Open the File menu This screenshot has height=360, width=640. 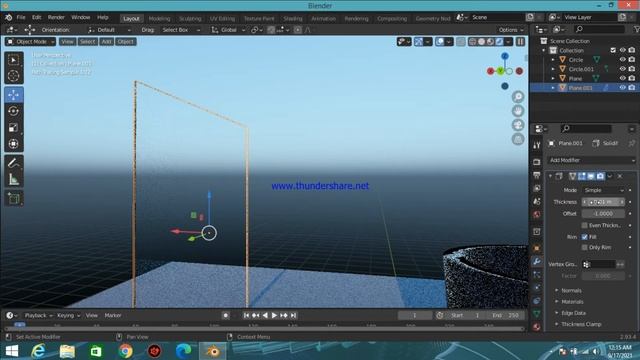point(21,18)
